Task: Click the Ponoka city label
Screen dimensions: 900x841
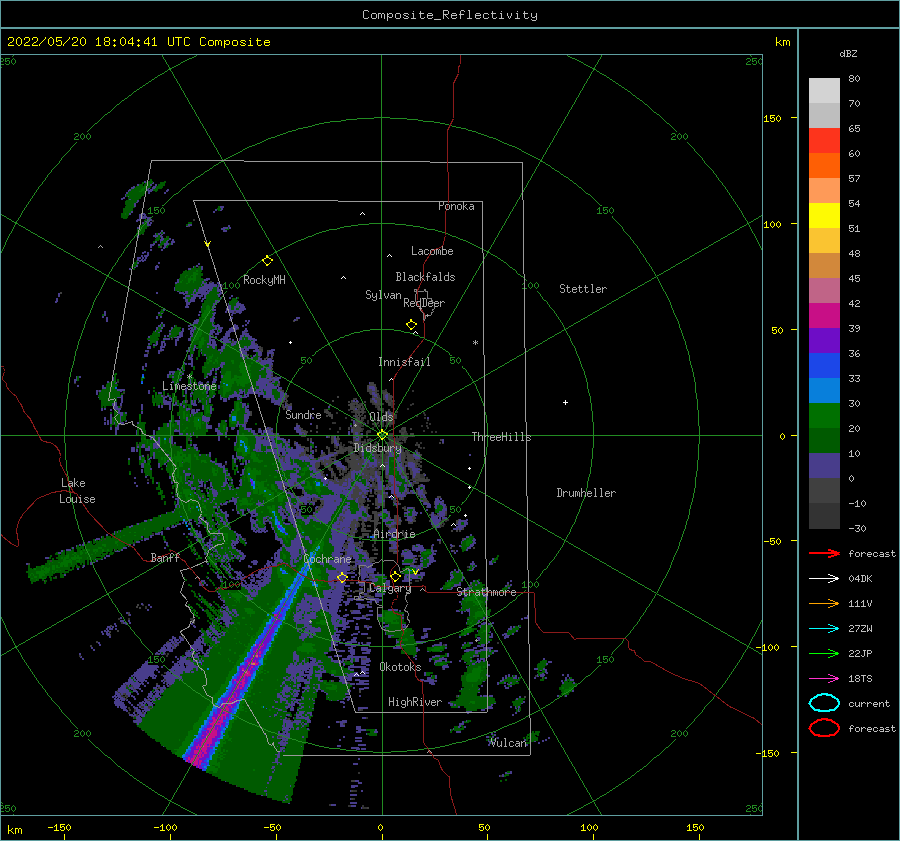Action: coord(456,206)
